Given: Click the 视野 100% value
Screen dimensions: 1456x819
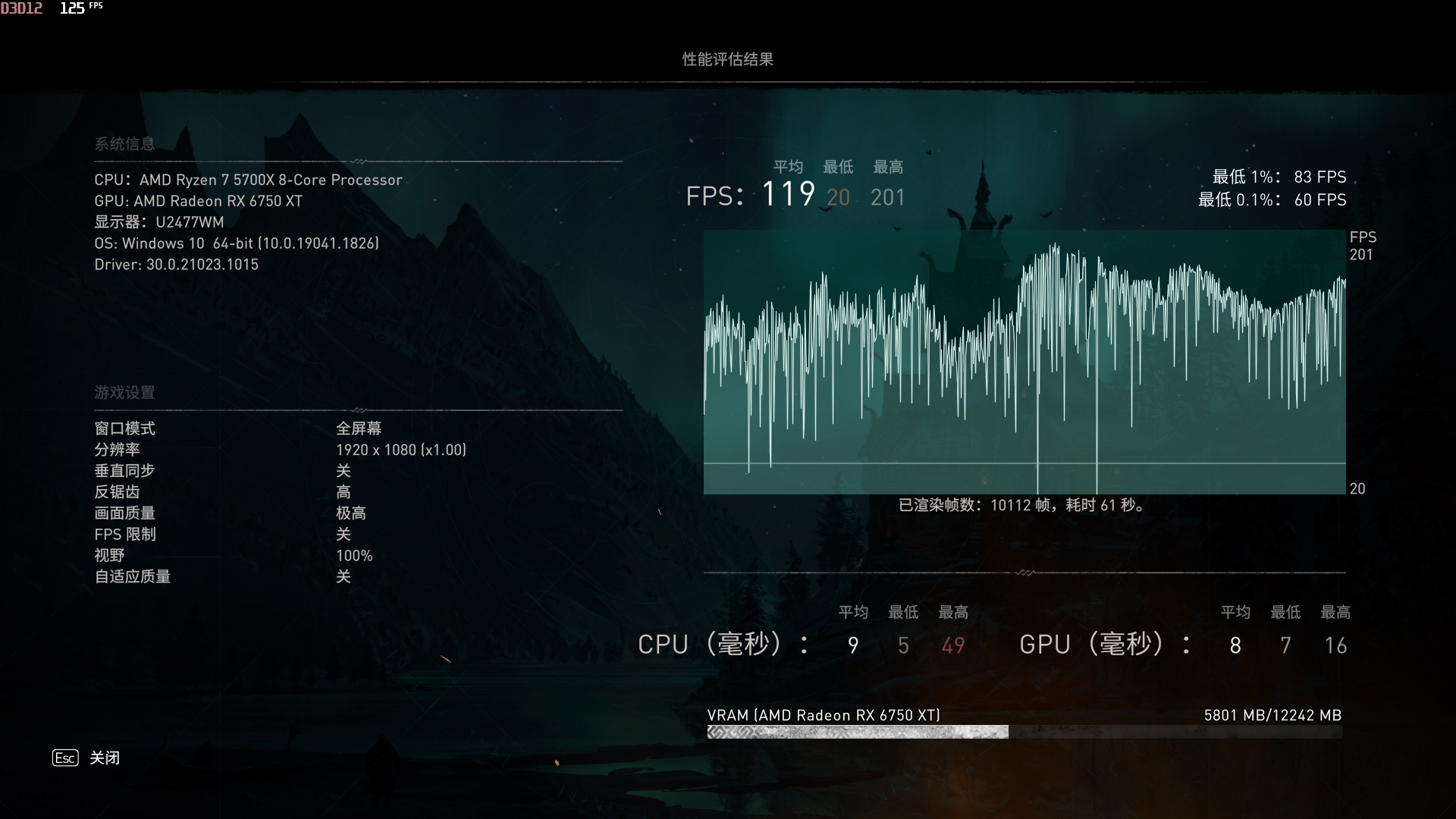Looking at the screenshot, I should [x=354, y=556].
